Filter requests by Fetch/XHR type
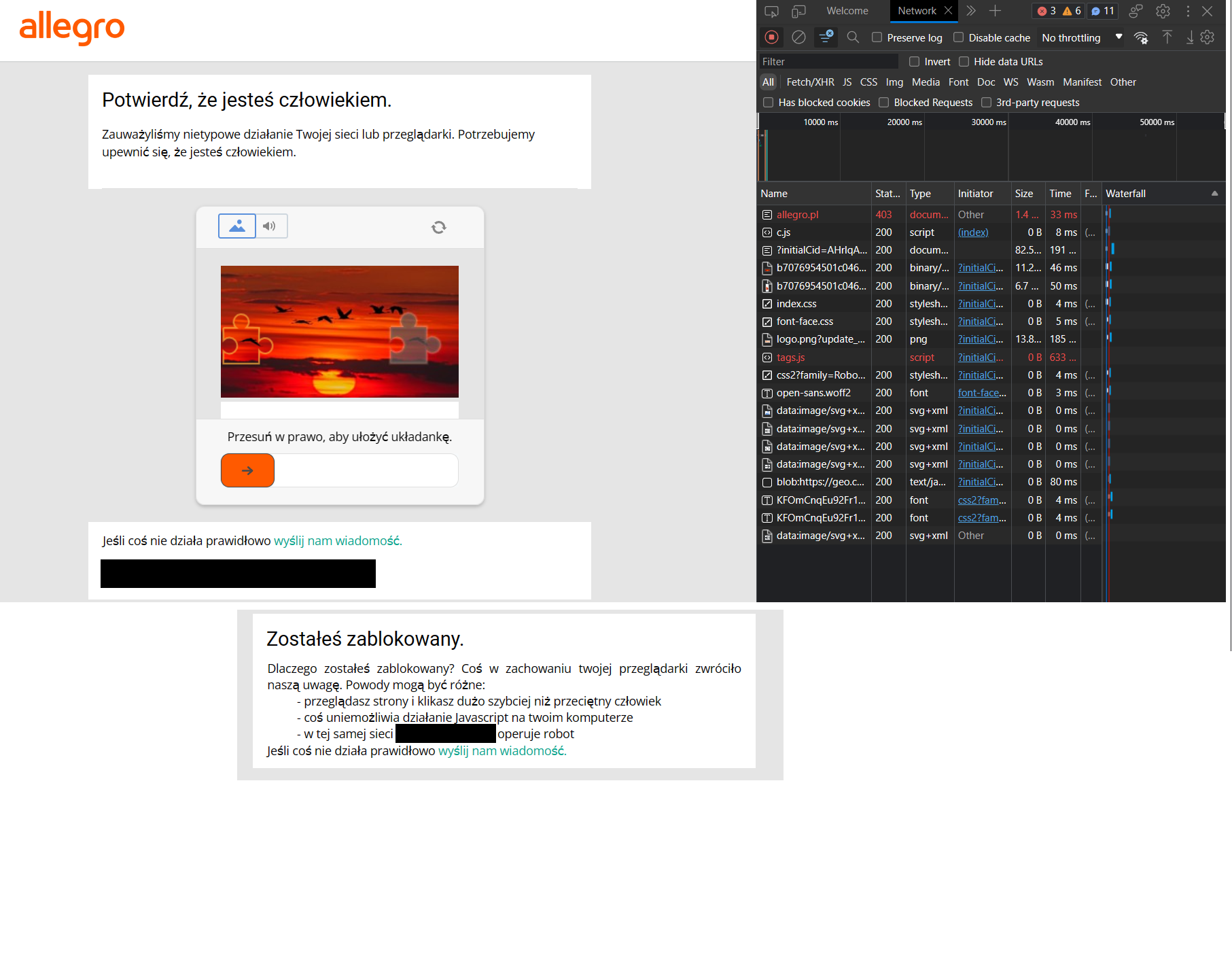Viewport: 1232px width, 955px height. [x=810, y=82]
